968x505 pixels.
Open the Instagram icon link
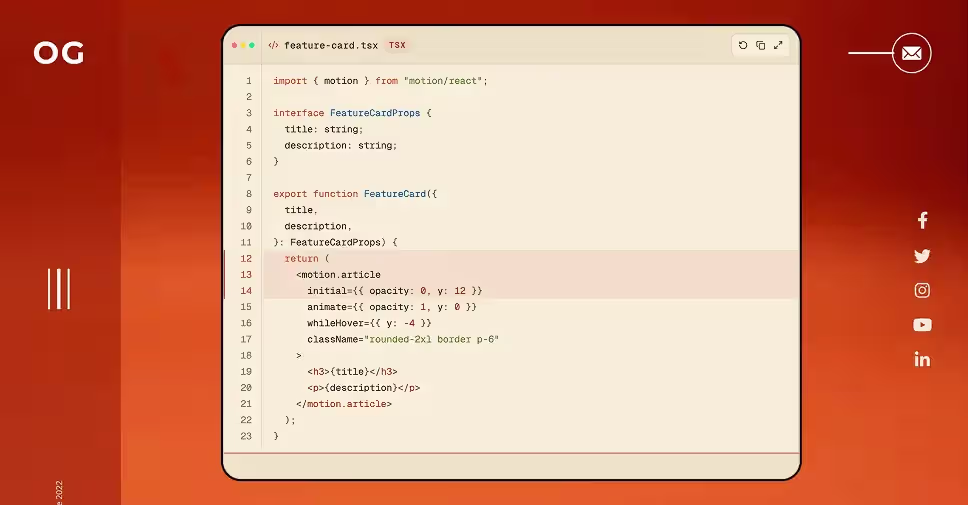click(x=922, y=290)
